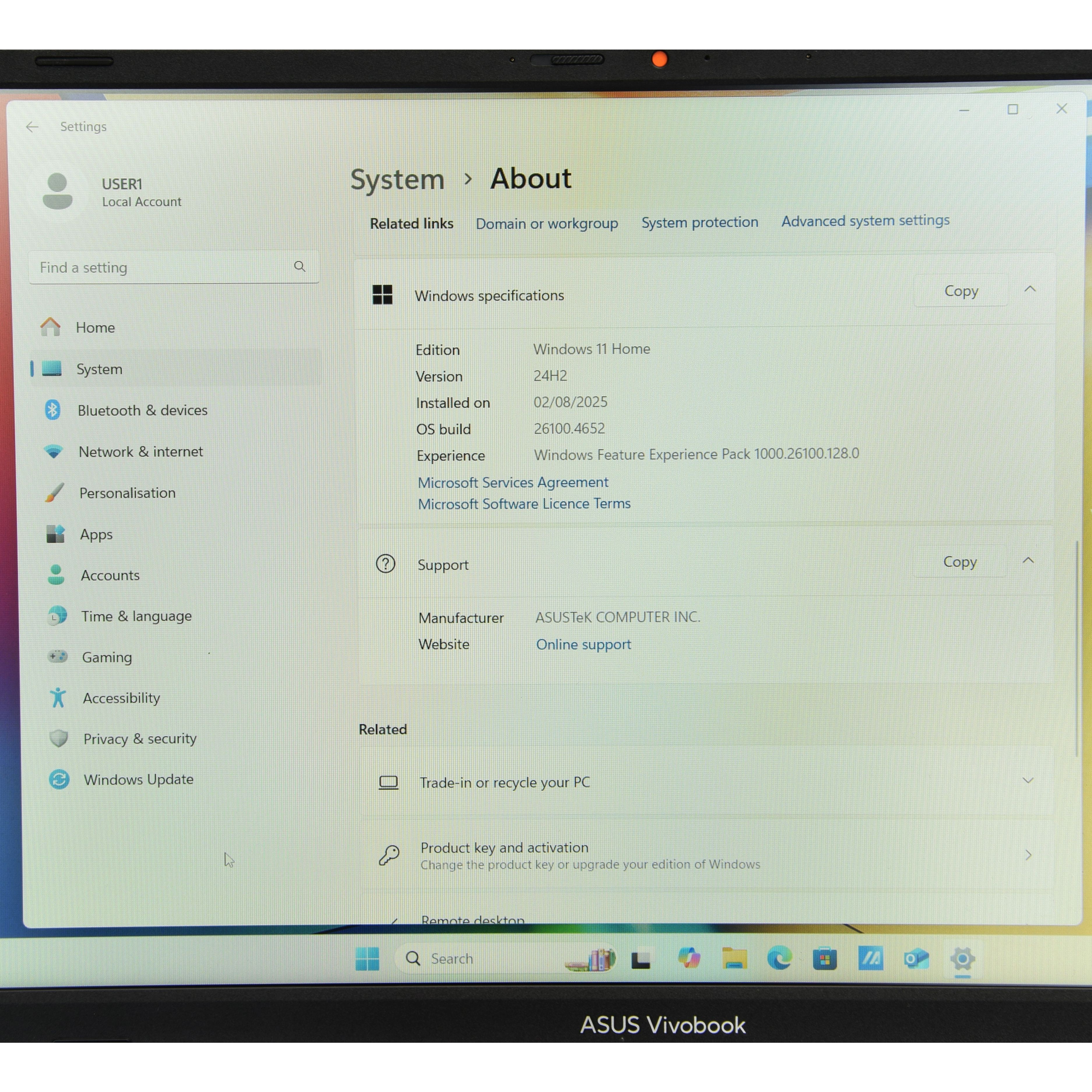Screen dimensions: 1092x1092
Task: Click the OS build value 26100.4652
Action: click(x=569, y=428)
